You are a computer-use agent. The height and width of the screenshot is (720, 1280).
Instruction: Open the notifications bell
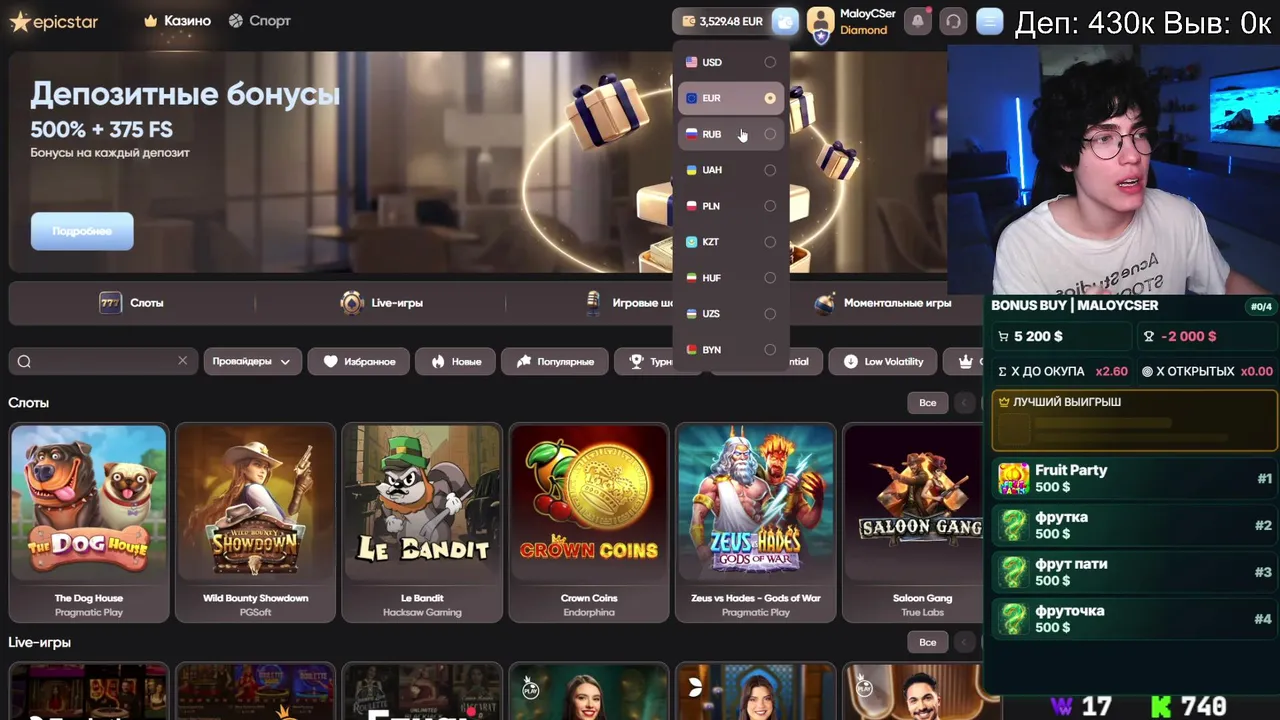918,21
